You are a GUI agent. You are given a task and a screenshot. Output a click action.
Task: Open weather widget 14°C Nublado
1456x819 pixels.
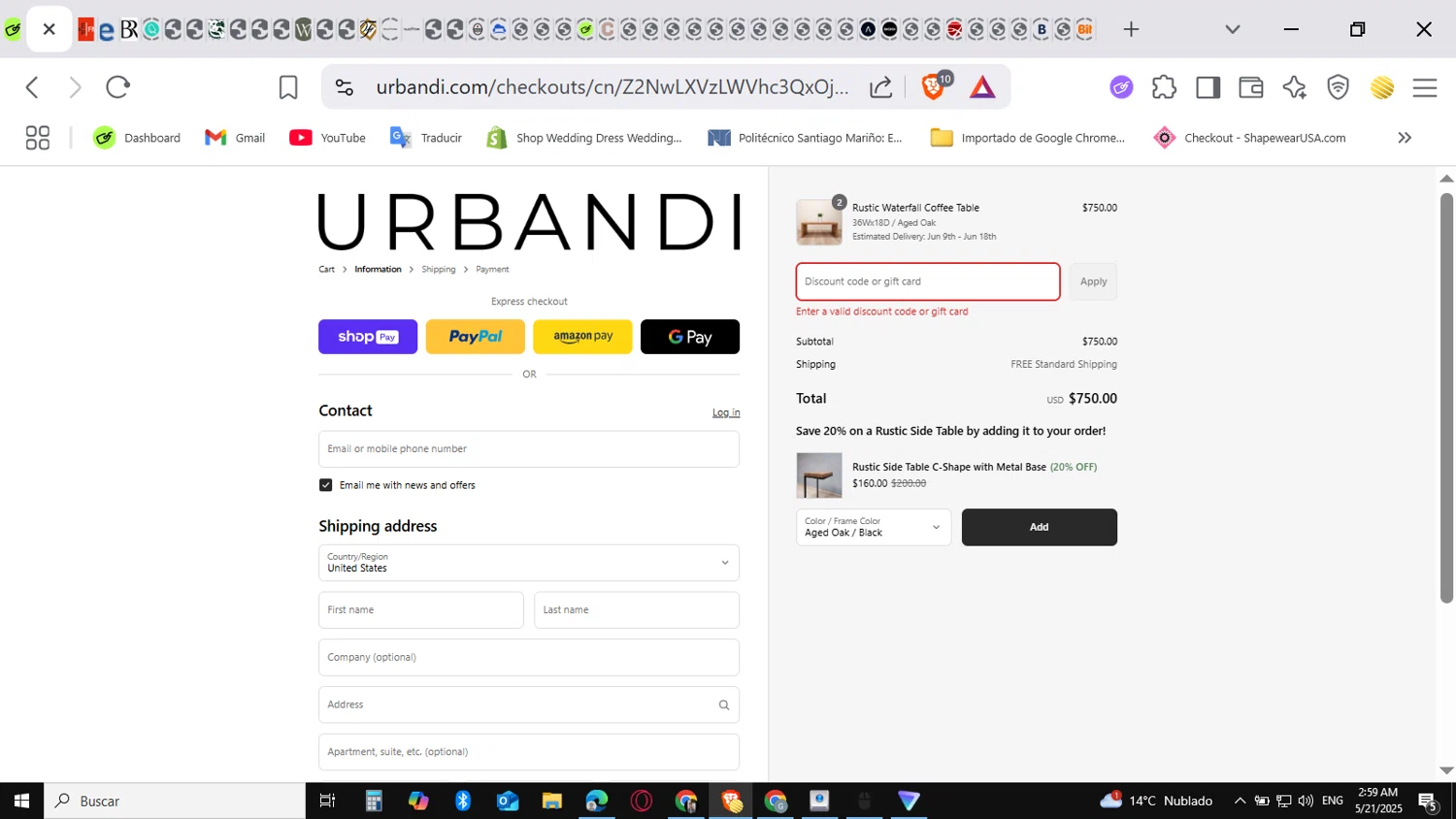(x=1156, y=801)
